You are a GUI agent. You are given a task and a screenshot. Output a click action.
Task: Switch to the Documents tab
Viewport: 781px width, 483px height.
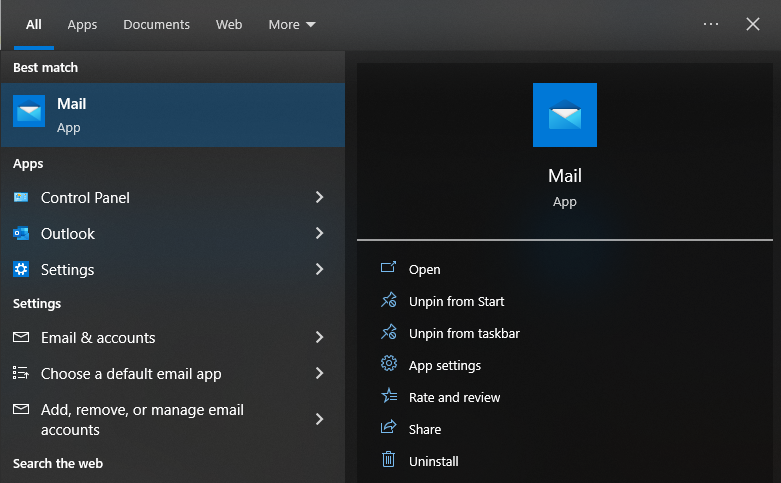pos(156,25)
